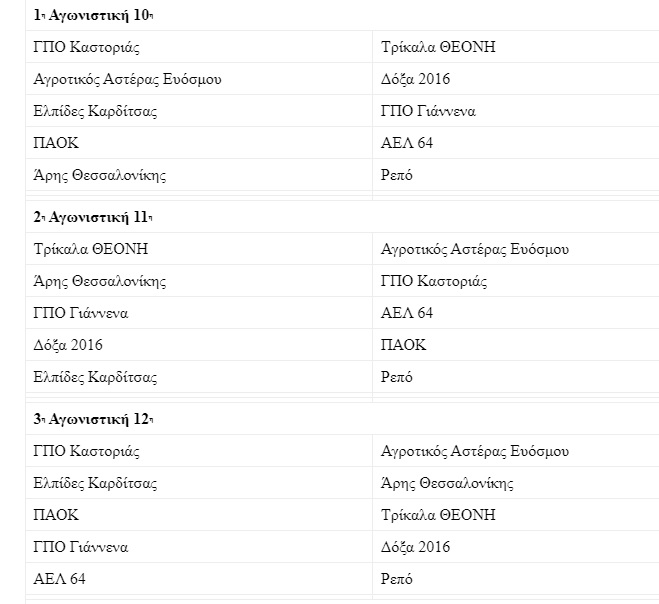The height and width of the screenshot is (604, 659).
Task: Click Ρεπό next to Άρης Θεσσαλονίκης
Action: 397,175
